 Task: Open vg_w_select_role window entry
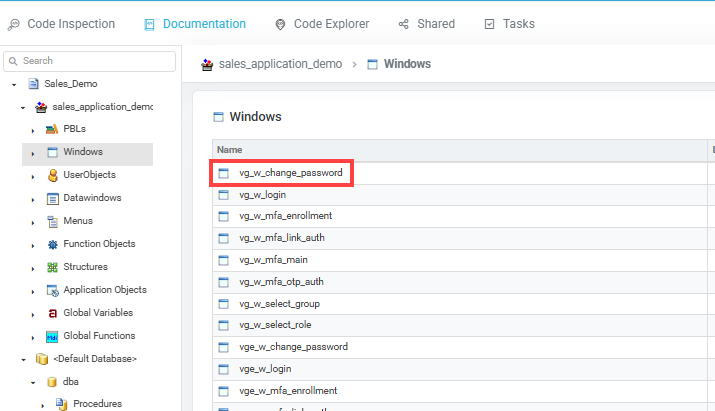pos(275,325)
